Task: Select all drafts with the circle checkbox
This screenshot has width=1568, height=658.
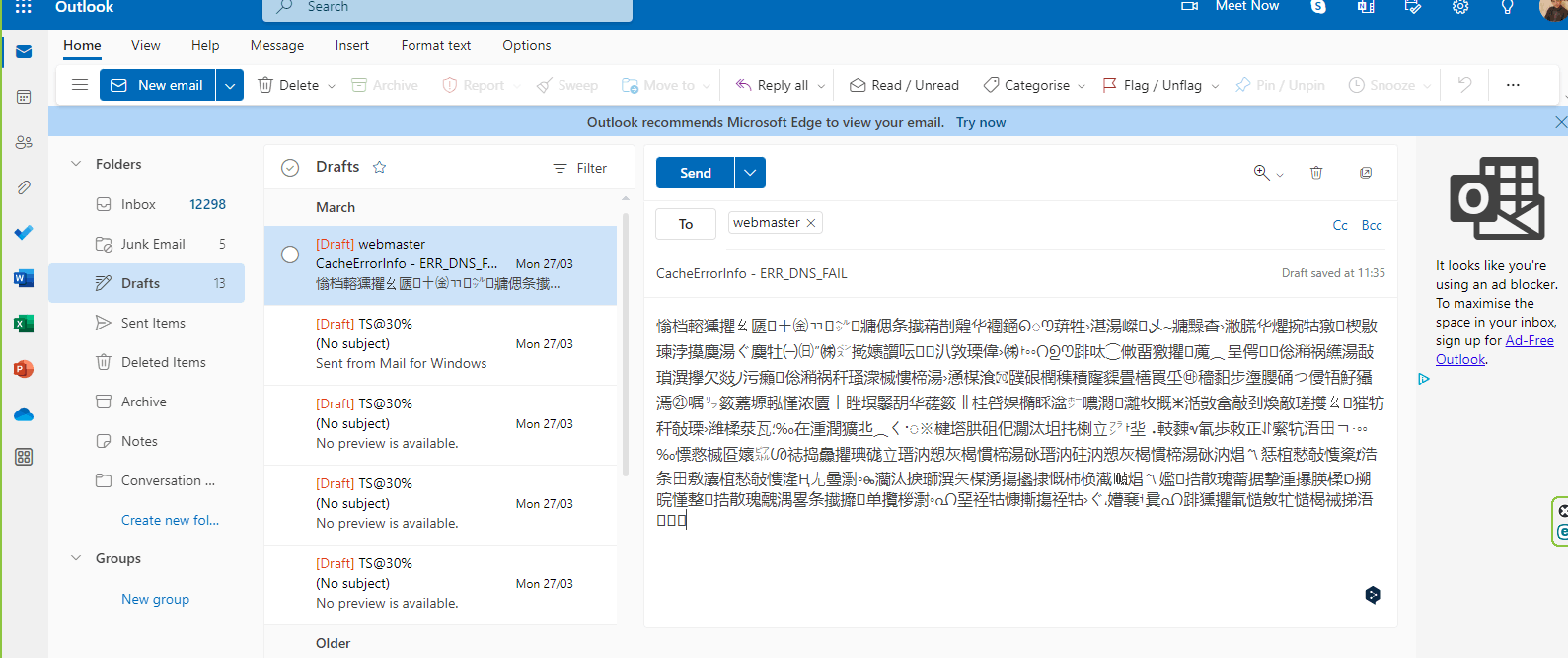Action: click(x=290, y=168)
